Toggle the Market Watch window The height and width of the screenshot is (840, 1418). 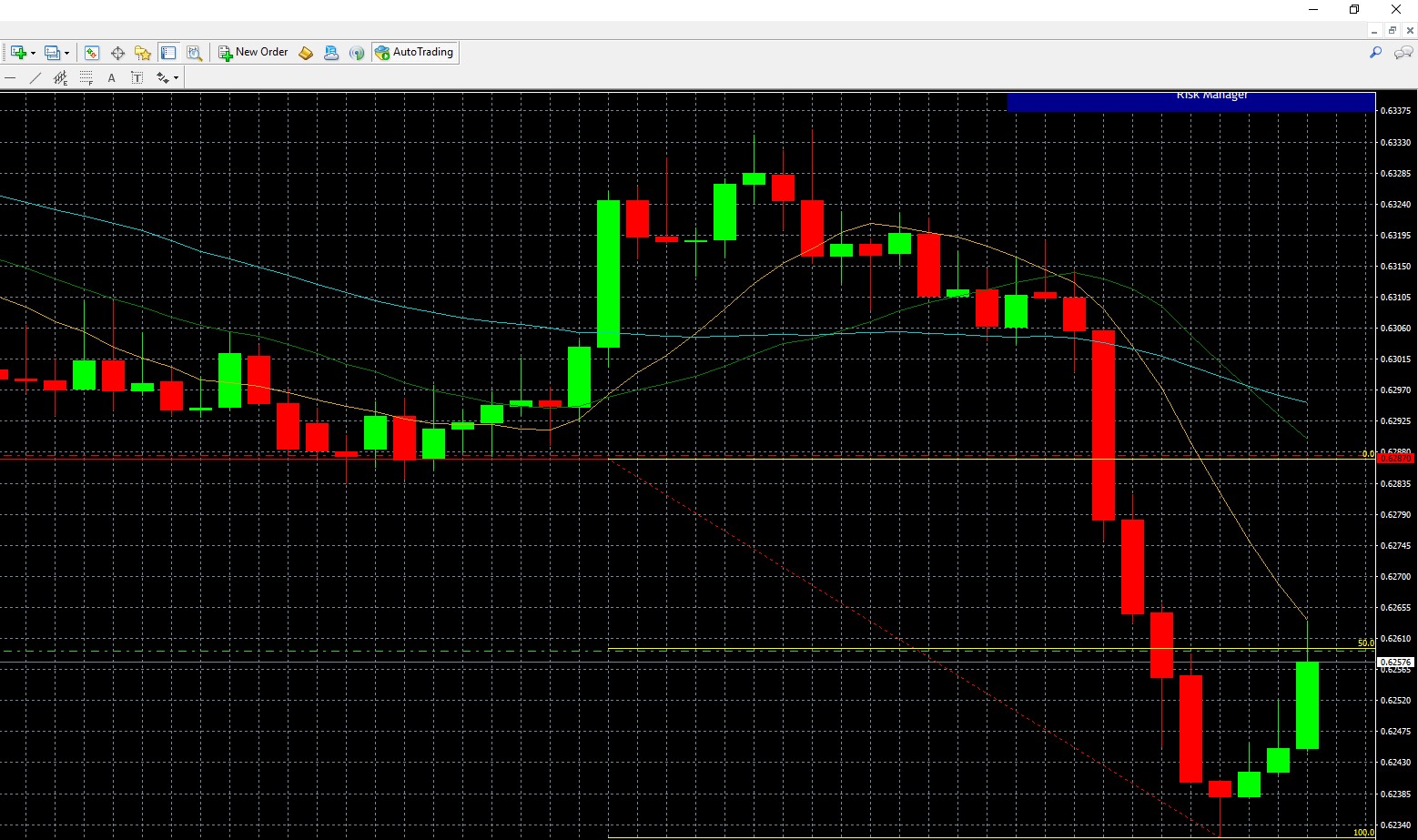tap(92, 53)
